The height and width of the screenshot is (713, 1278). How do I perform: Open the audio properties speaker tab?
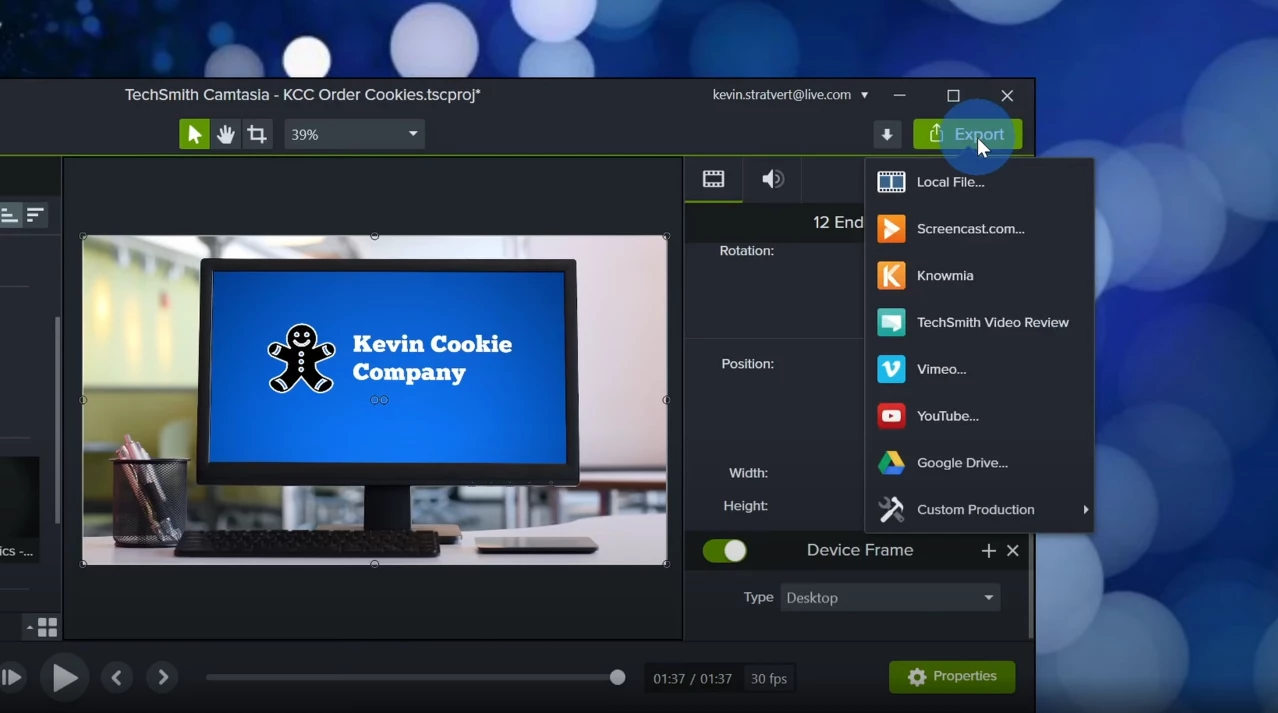point(771,179)
